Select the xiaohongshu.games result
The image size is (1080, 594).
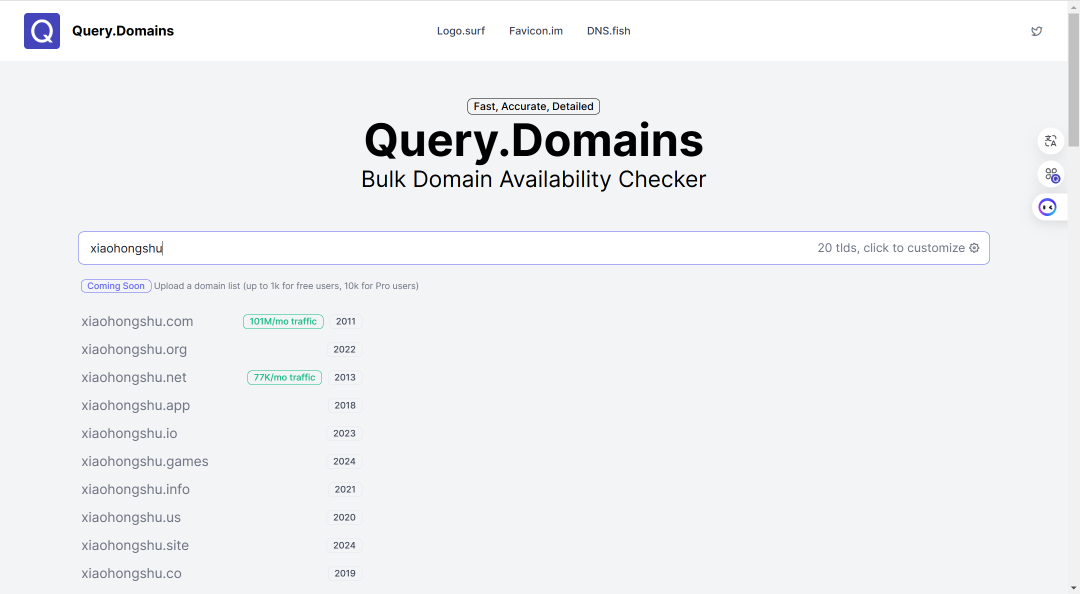point(145,462)
